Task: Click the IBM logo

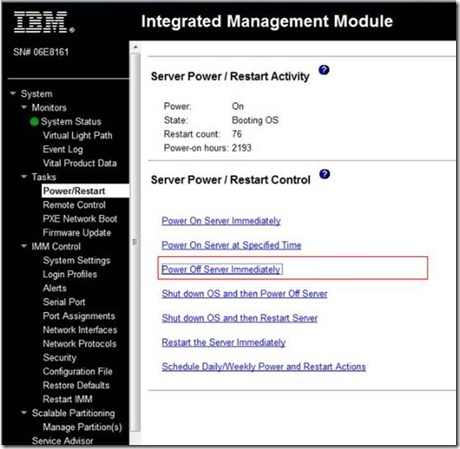Action: (x=44, y=22)
